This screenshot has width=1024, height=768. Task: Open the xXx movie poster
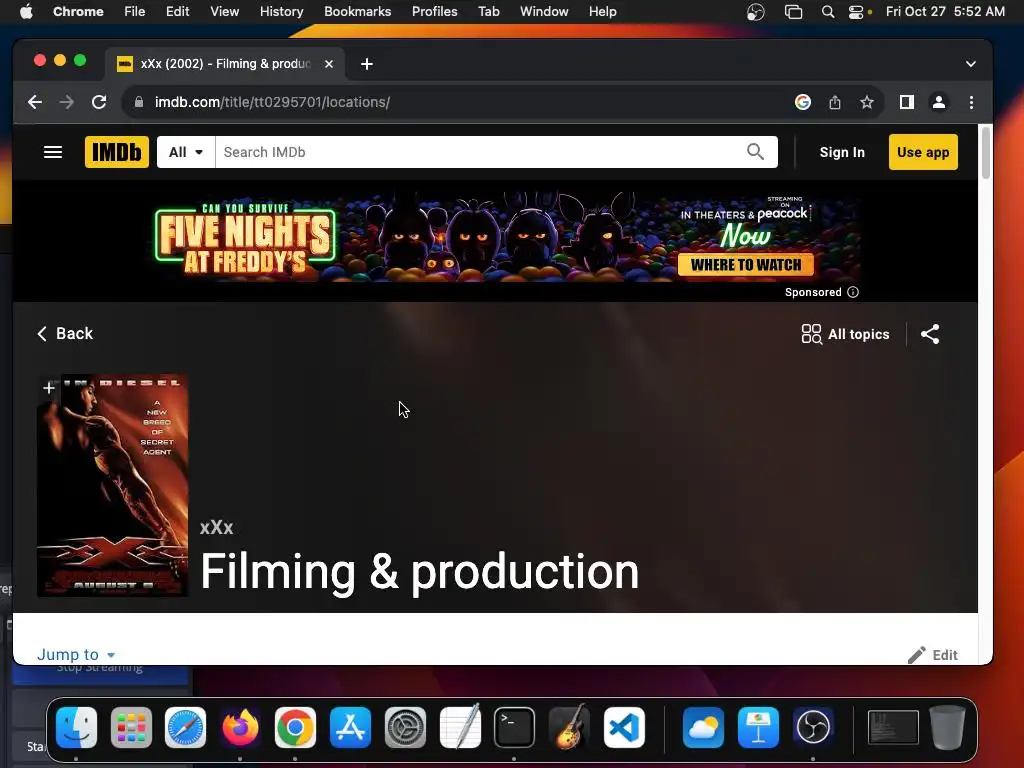click(x=112, y=485)
